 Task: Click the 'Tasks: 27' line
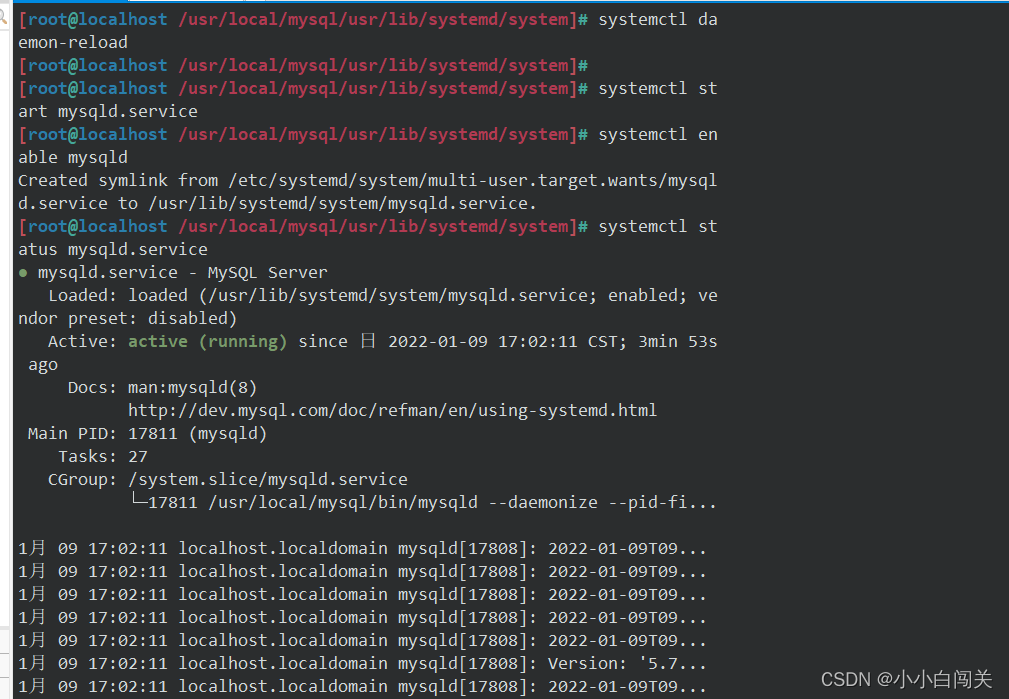click(103, 457)
